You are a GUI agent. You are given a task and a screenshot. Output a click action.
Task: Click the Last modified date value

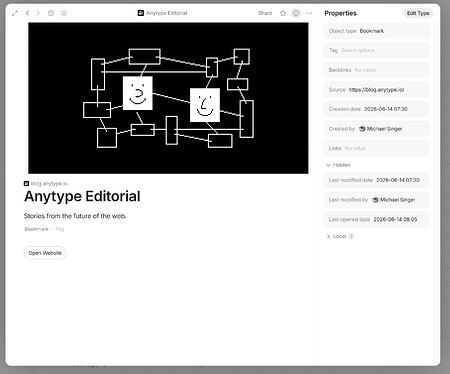(x=398, y=180)
